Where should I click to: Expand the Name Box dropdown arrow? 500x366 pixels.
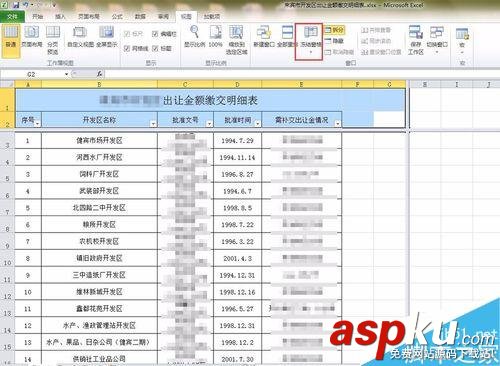coord(66,74)
